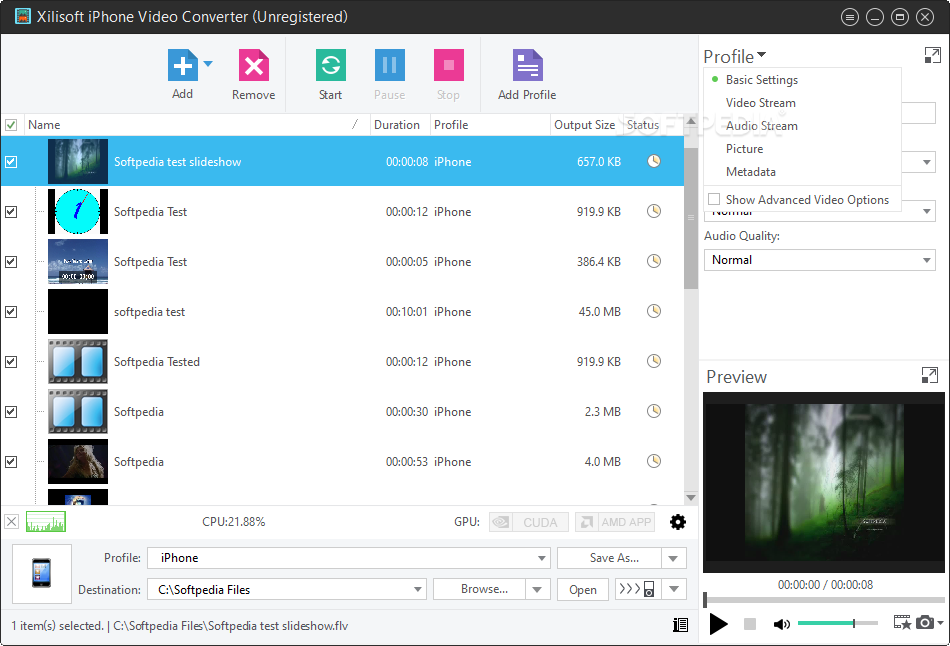The image size is (950, 646).
Task: Enable Show Advanced Video Options
Action: point(714,199)
